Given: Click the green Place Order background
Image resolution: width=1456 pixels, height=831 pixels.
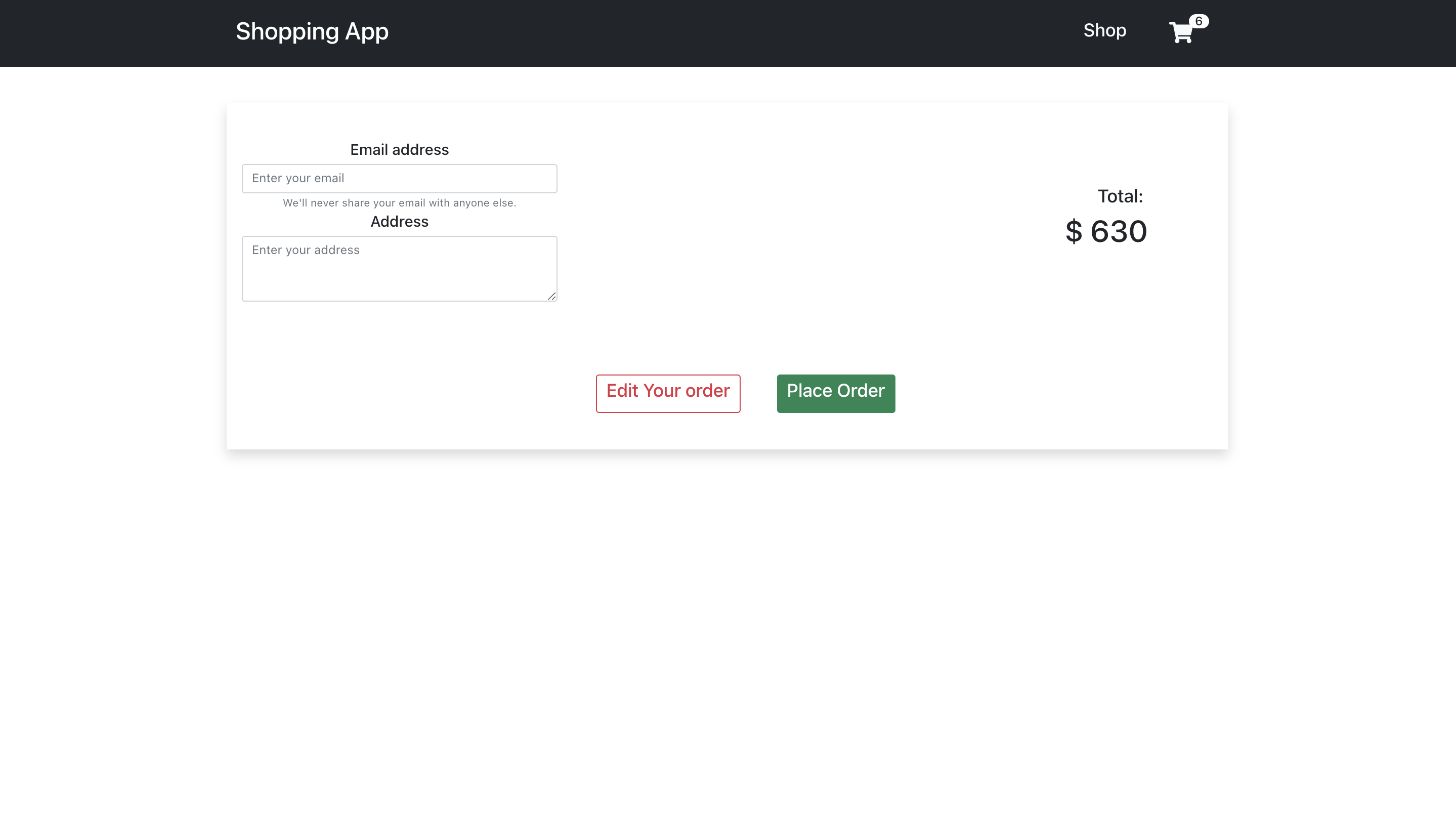Looking at the screenshot, I should (835, 393).
